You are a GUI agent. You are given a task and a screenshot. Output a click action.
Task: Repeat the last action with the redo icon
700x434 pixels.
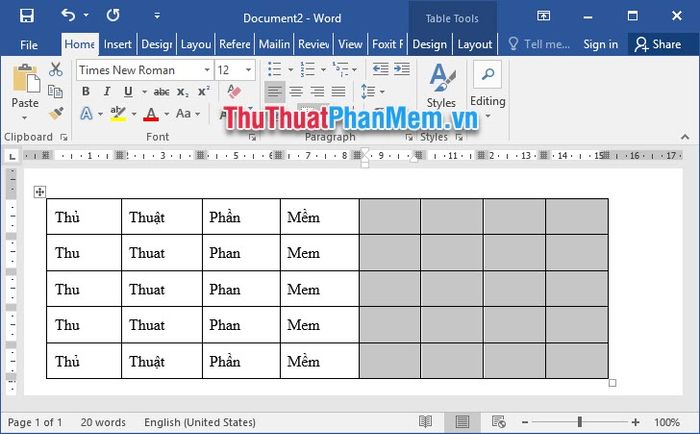point(113,15)
